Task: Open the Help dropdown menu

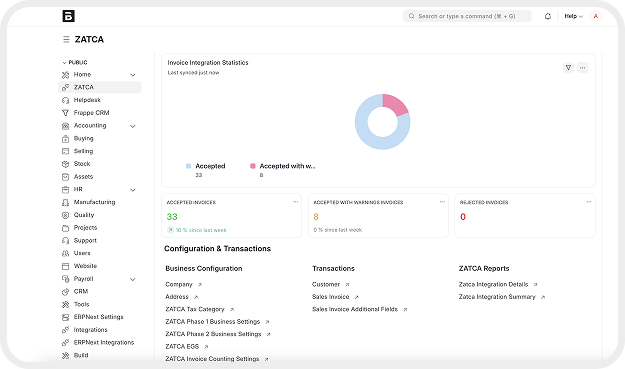Action: (x=573, y=16)
